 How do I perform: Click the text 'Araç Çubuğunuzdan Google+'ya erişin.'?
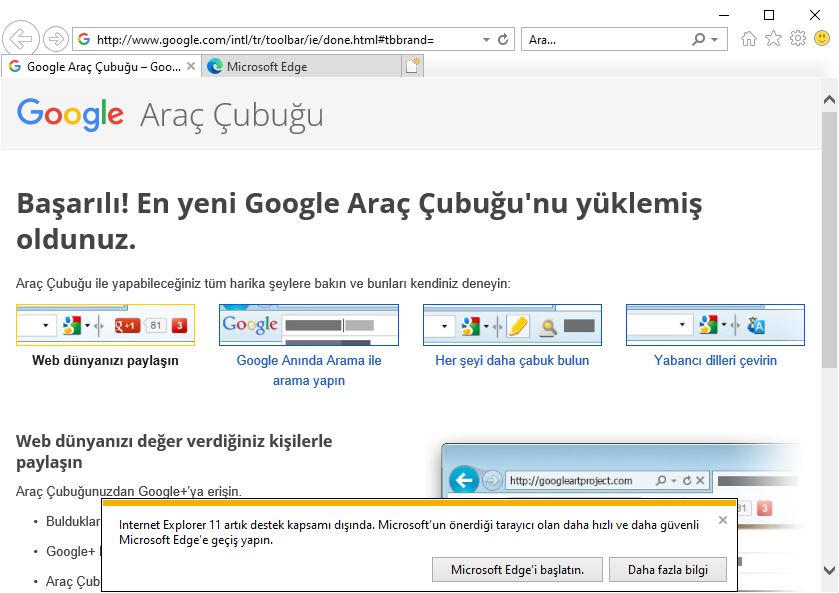[129, 491]
